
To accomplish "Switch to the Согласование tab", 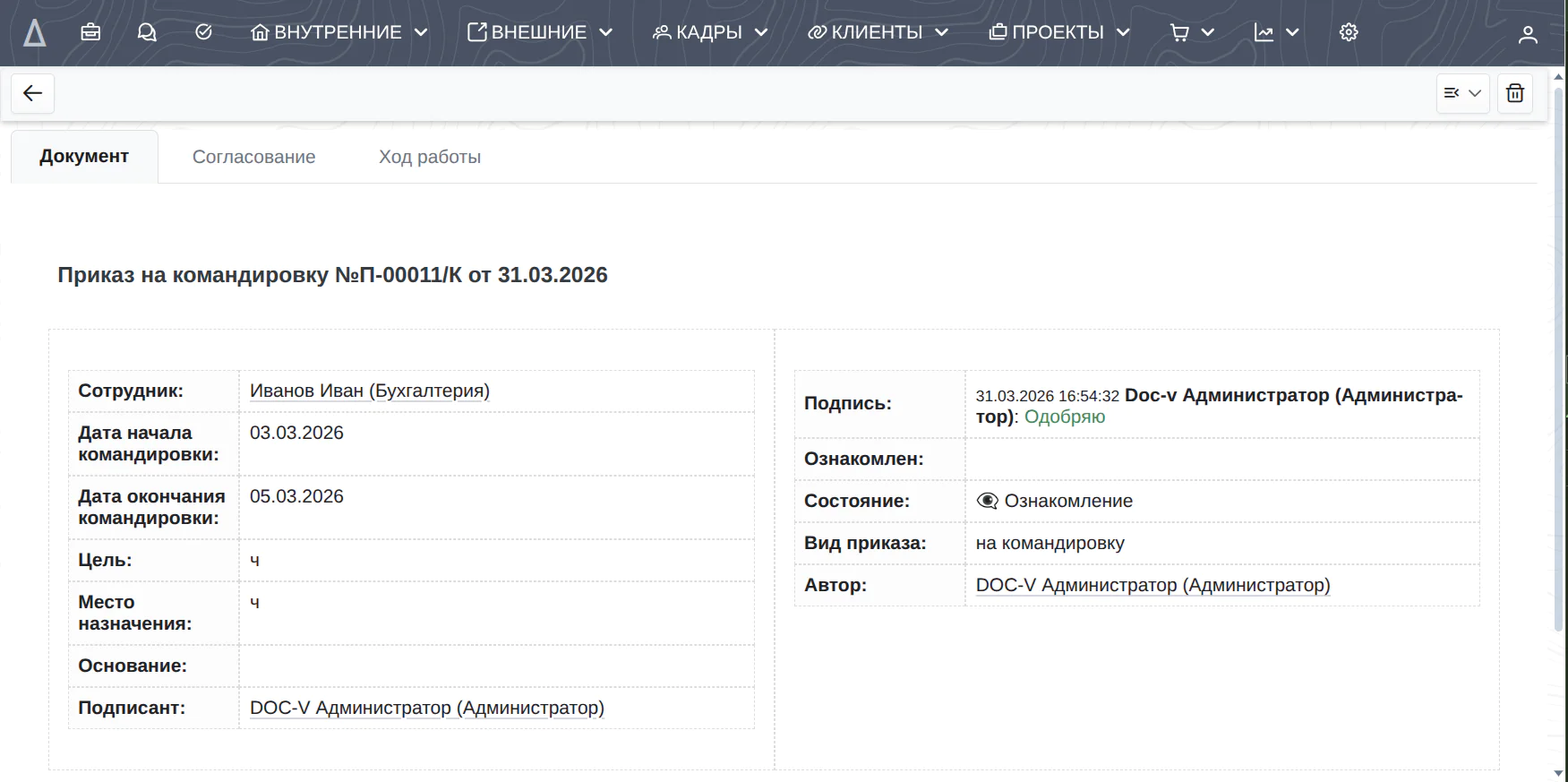I will (x=254, y=157).
